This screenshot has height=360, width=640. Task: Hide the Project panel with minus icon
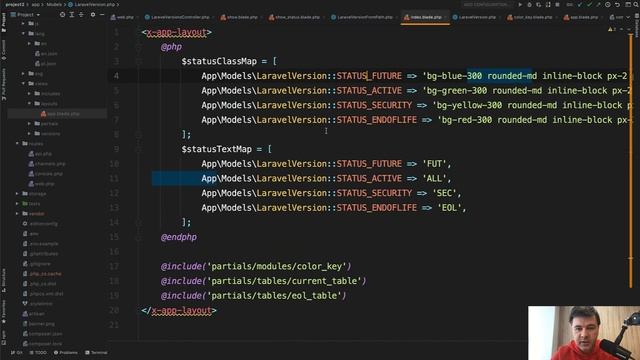[102, 15]
